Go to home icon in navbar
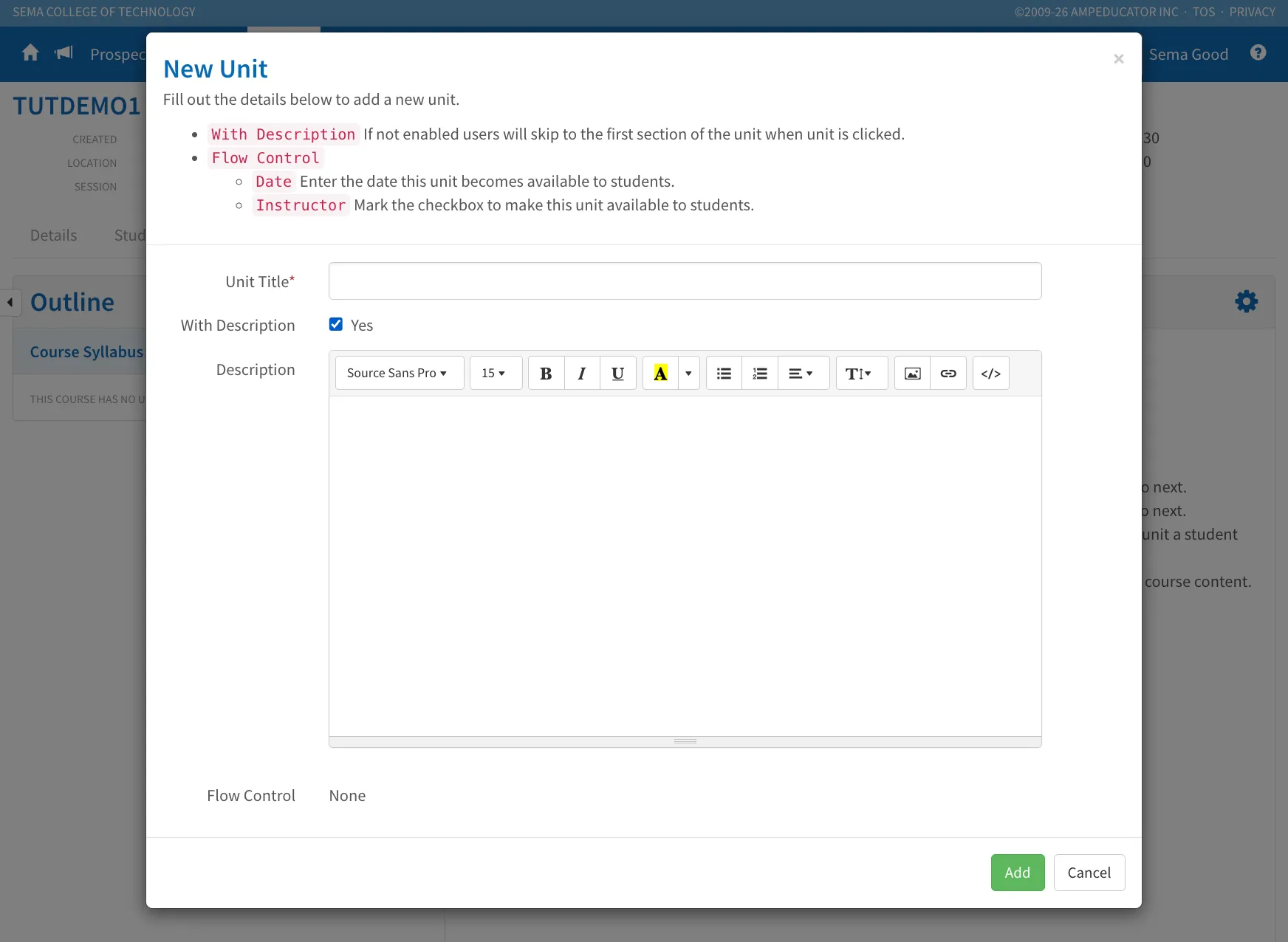Image resolution: width=1288 pixels, height=942 pixels. point(30,53)
